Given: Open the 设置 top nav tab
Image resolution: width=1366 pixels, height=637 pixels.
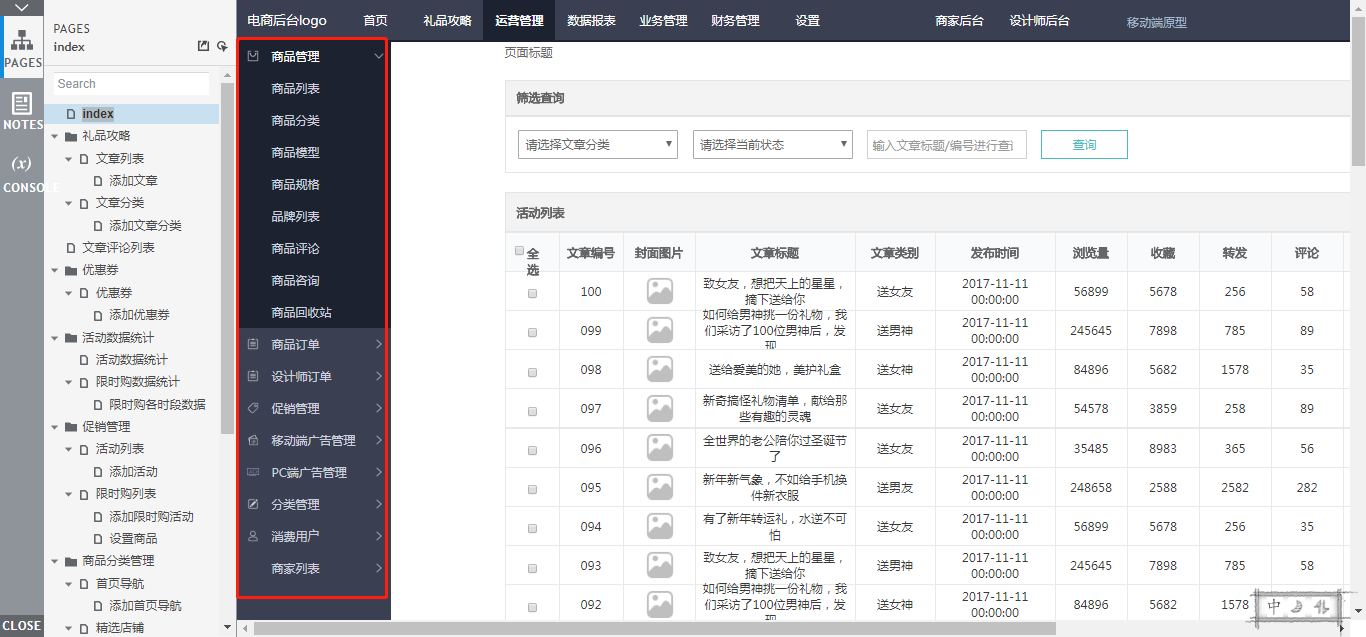Looking at the screenshot, I should click(807, 20).
